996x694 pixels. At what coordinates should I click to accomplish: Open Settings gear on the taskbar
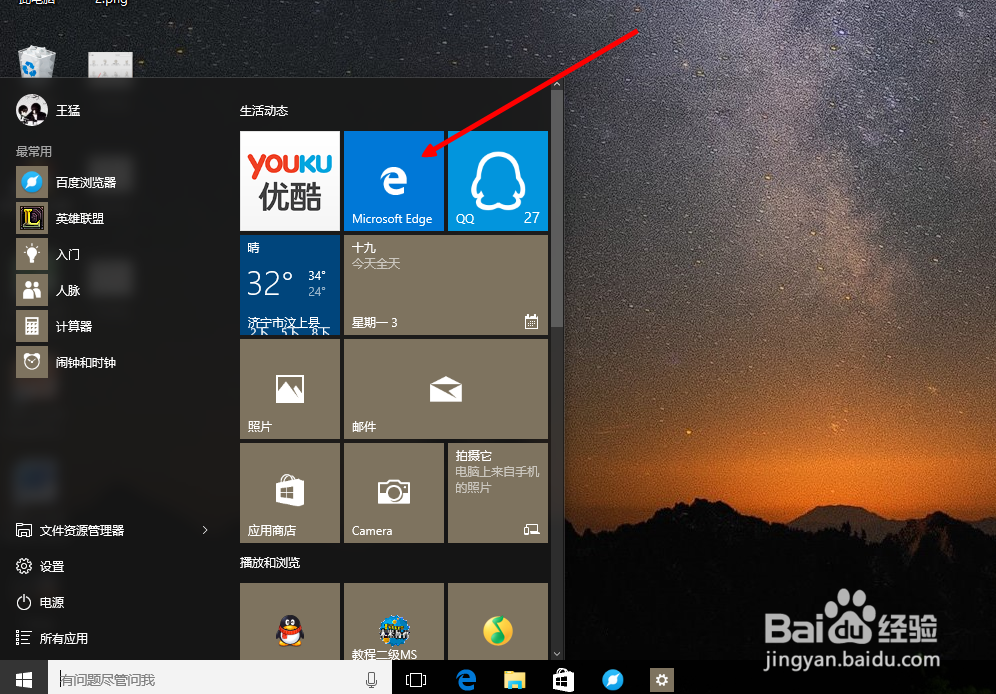click(x=662, y=680)
